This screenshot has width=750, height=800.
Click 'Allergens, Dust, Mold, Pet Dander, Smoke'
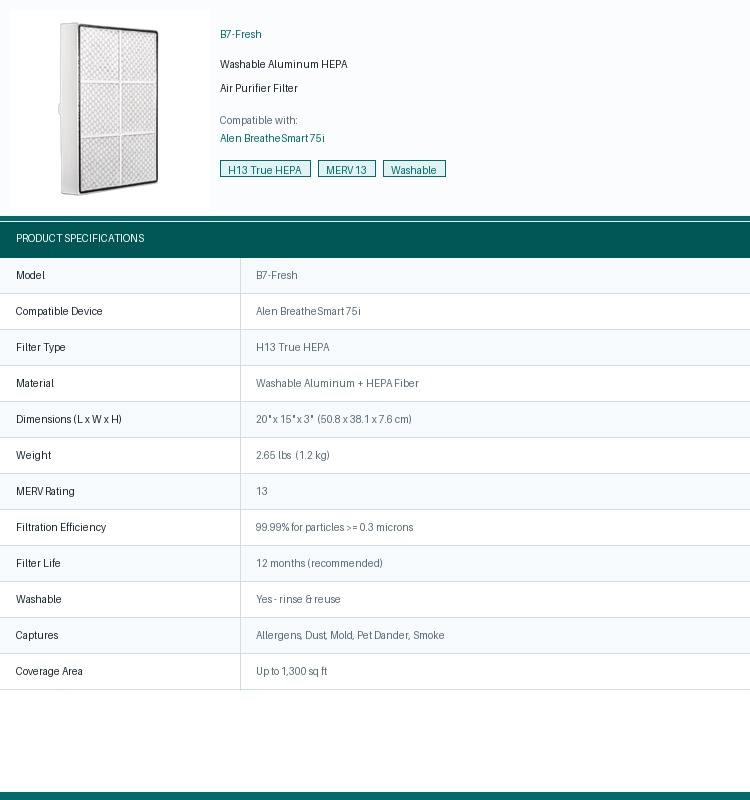[350, 635]
